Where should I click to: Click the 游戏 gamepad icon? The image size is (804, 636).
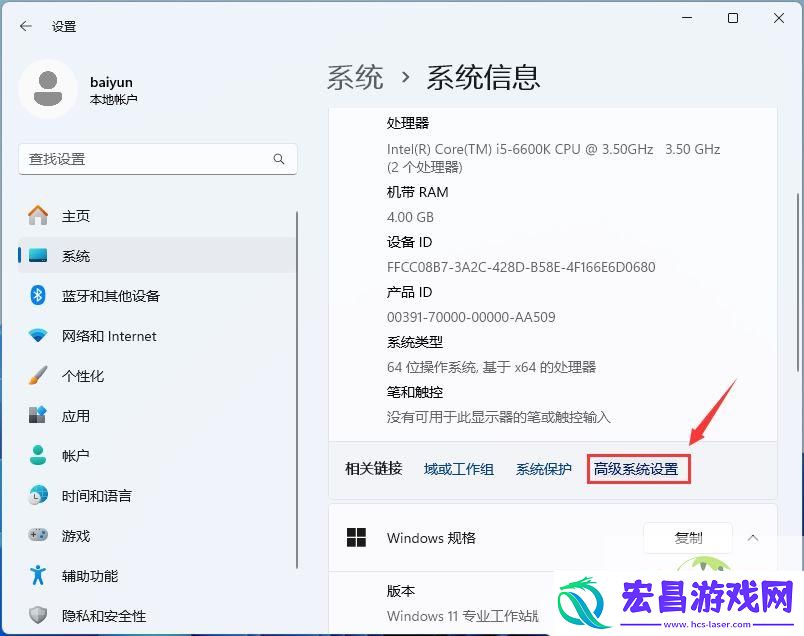pos(38,535)
